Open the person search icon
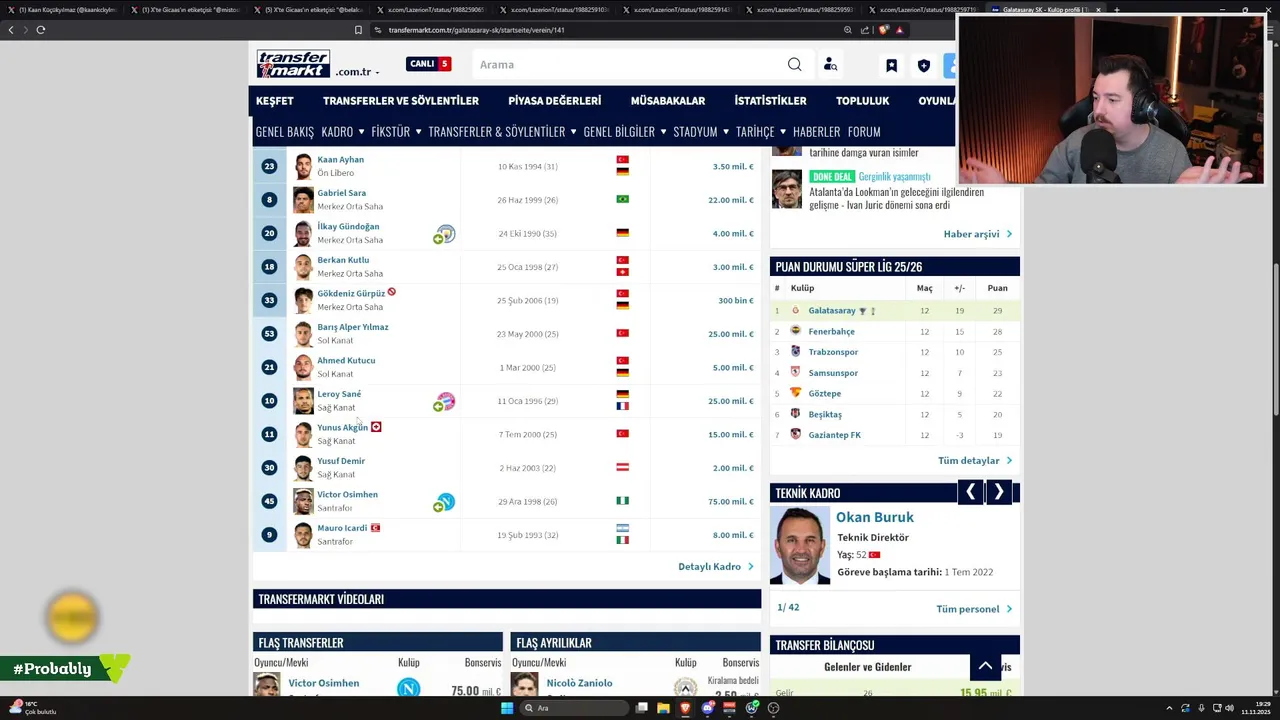Screen dimensions: 1280x720 coord(830,64)
